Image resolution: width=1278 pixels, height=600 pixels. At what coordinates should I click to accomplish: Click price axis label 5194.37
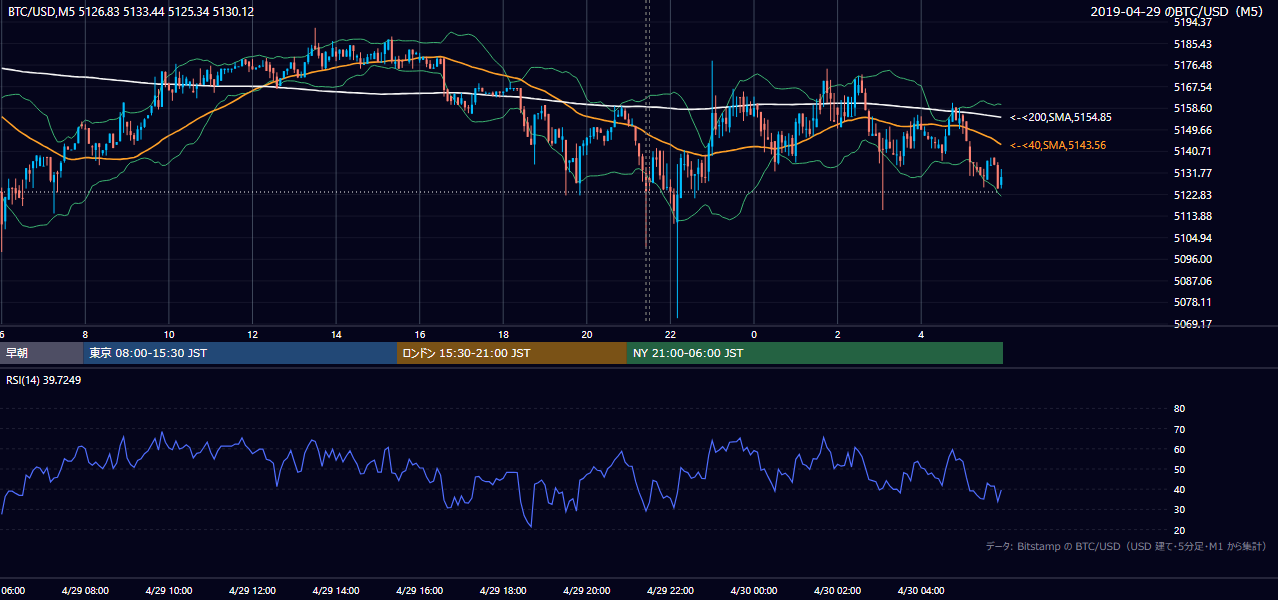(x=1192, y=22)
